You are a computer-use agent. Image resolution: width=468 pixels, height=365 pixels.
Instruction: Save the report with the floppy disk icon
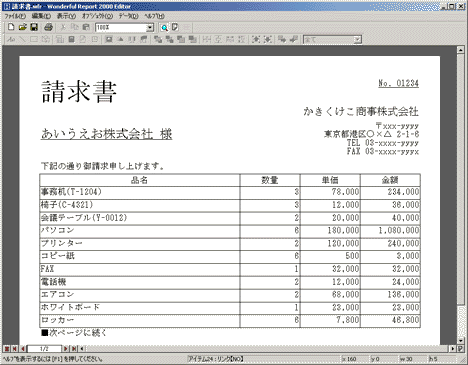tap(34, 27)
